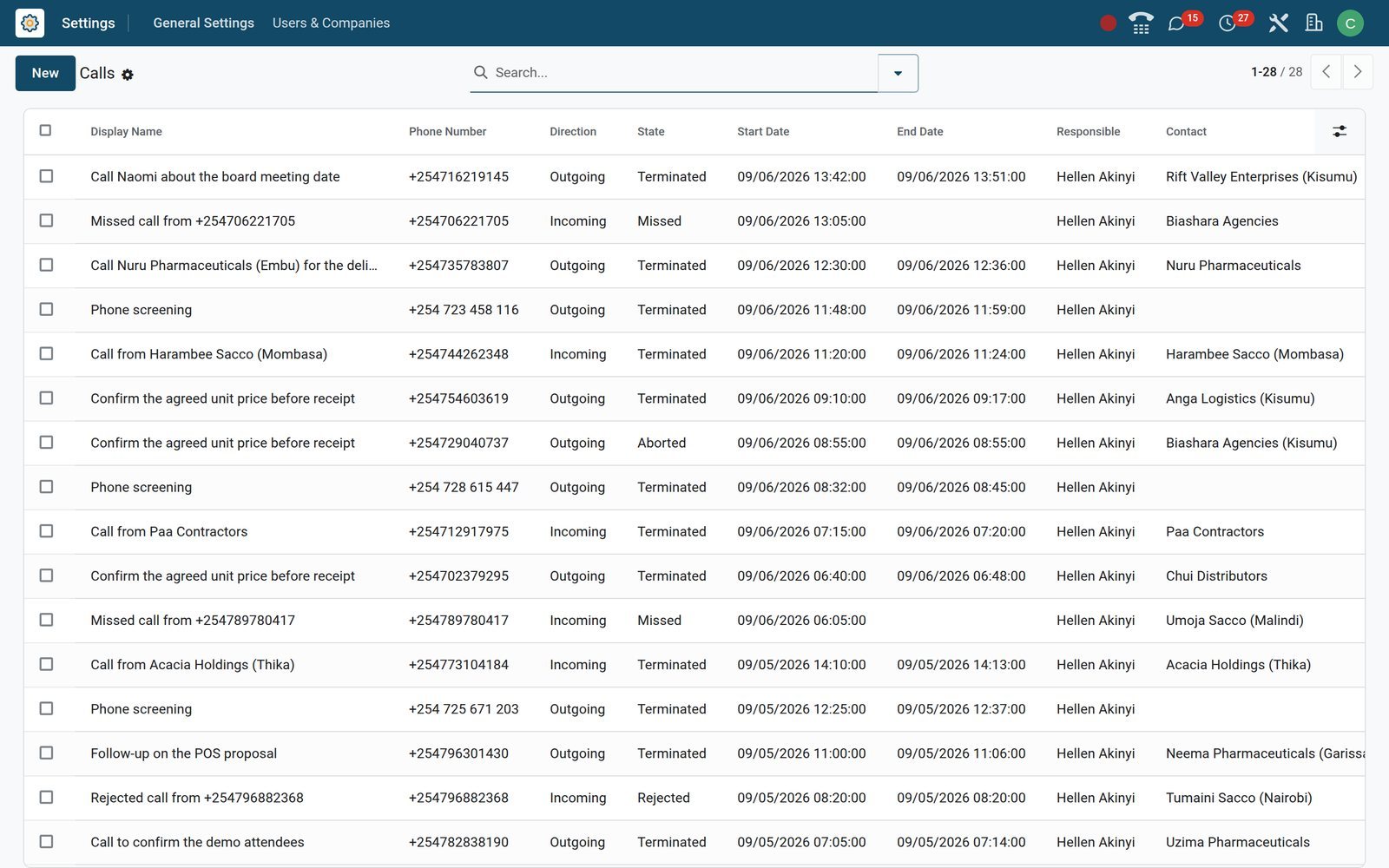Click start date 09/06/2026 13:05:00

(801, 221)
